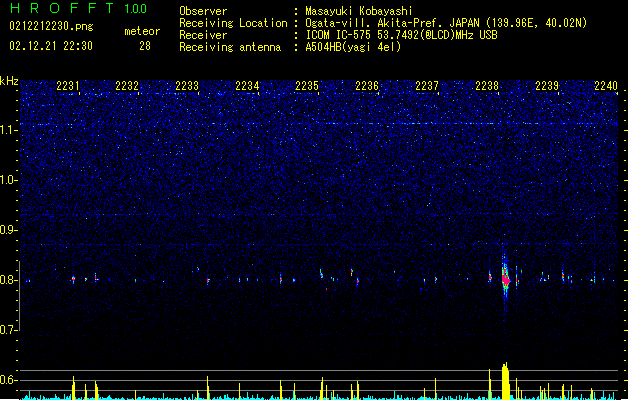The width and height of the screenshot is (629, 400).
Task: Click the ICOM IC-575 53.7492 MHz receiver text
Action: coord(401,35)
